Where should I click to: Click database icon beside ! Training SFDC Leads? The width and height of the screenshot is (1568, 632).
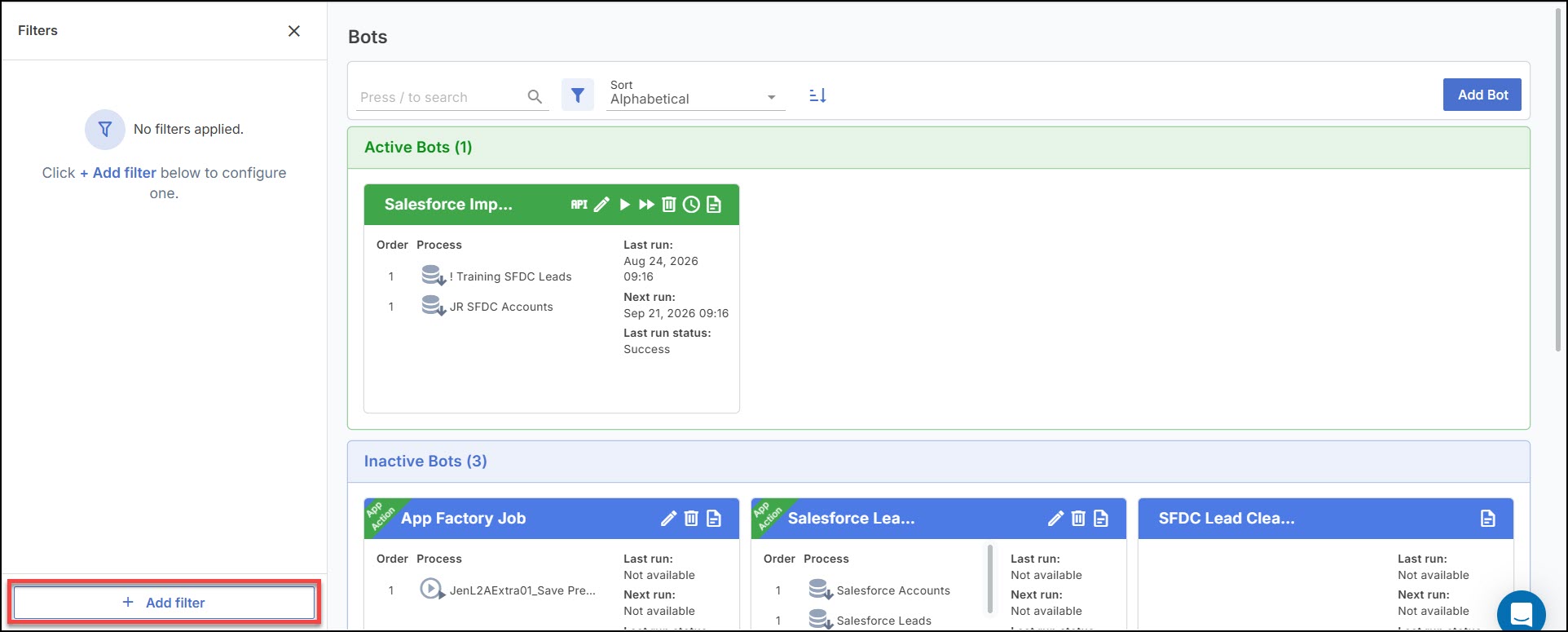(x=433, y=276)
